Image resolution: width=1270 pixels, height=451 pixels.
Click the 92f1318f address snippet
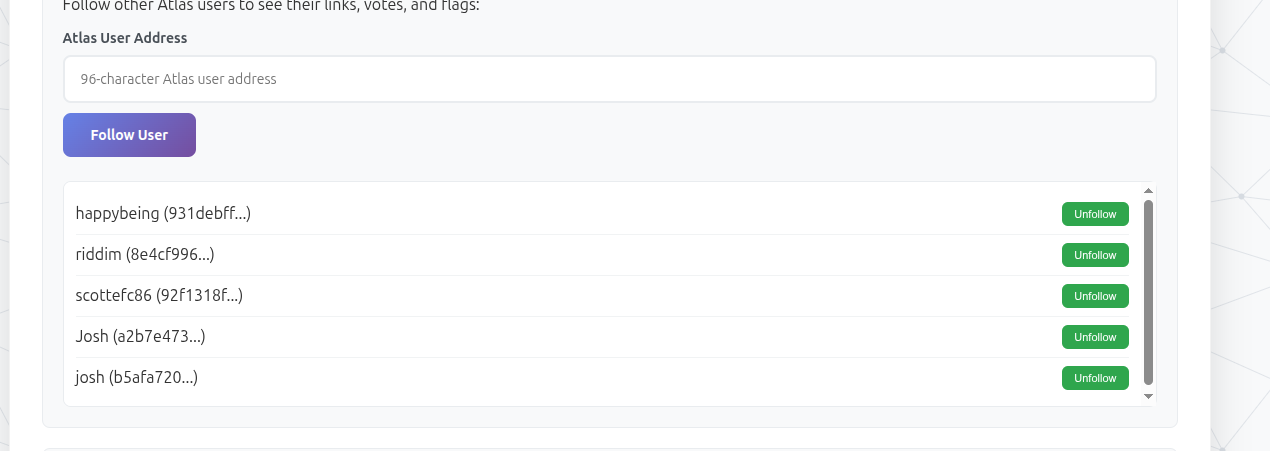[200, 295]
